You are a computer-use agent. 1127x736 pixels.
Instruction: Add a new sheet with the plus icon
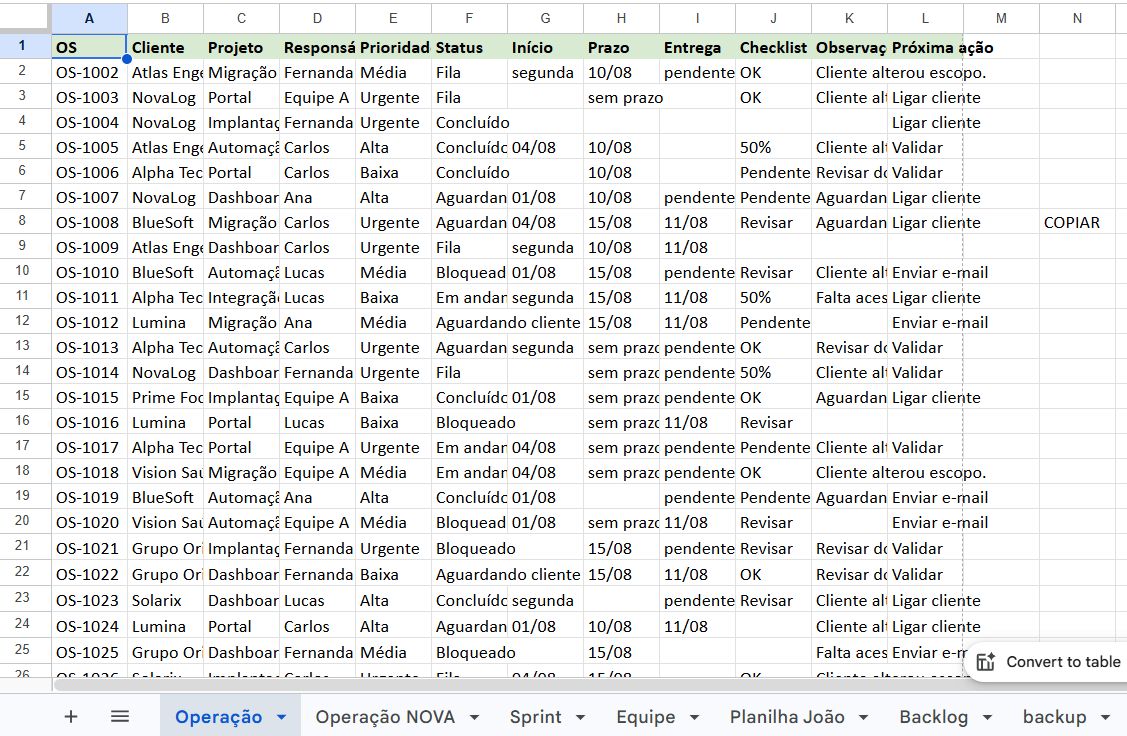[x=70, y=717]
